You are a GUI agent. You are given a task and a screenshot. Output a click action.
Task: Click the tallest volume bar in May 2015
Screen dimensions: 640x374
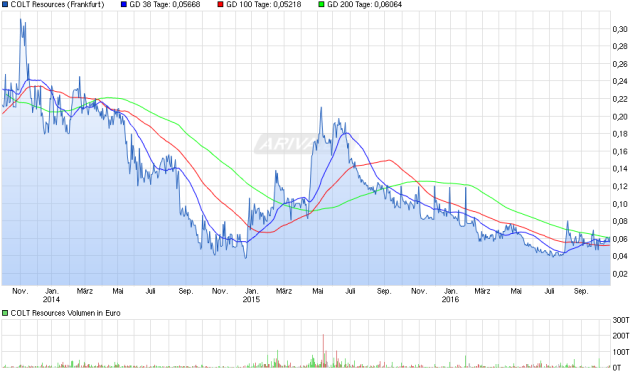click(323, 351)
